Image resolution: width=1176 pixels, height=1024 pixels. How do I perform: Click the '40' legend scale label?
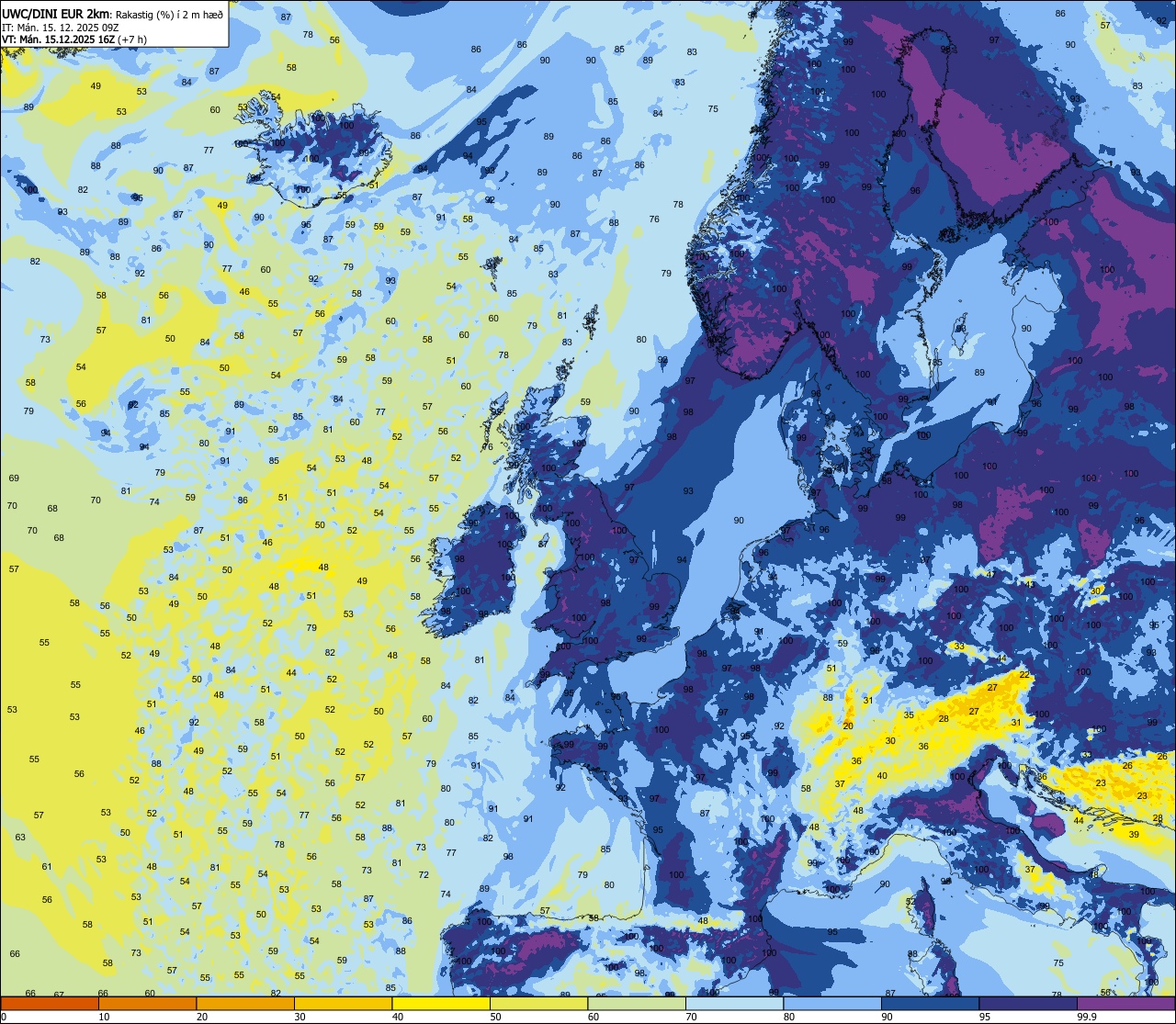coord(397,1016)
